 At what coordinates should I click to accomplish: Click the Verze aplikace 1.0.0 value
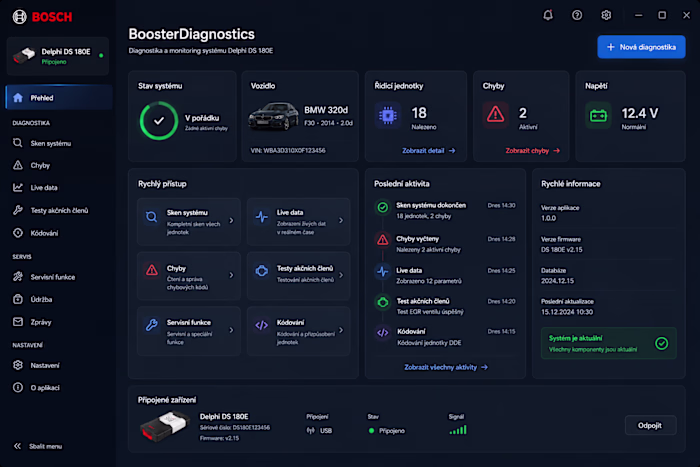549,218
